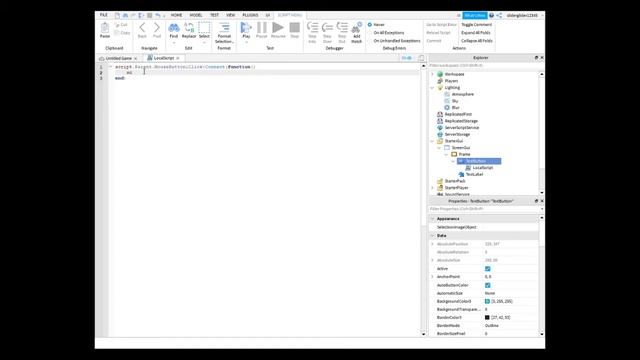Click Expand All Folds action
640x360 pixels.
pos(476,33)
